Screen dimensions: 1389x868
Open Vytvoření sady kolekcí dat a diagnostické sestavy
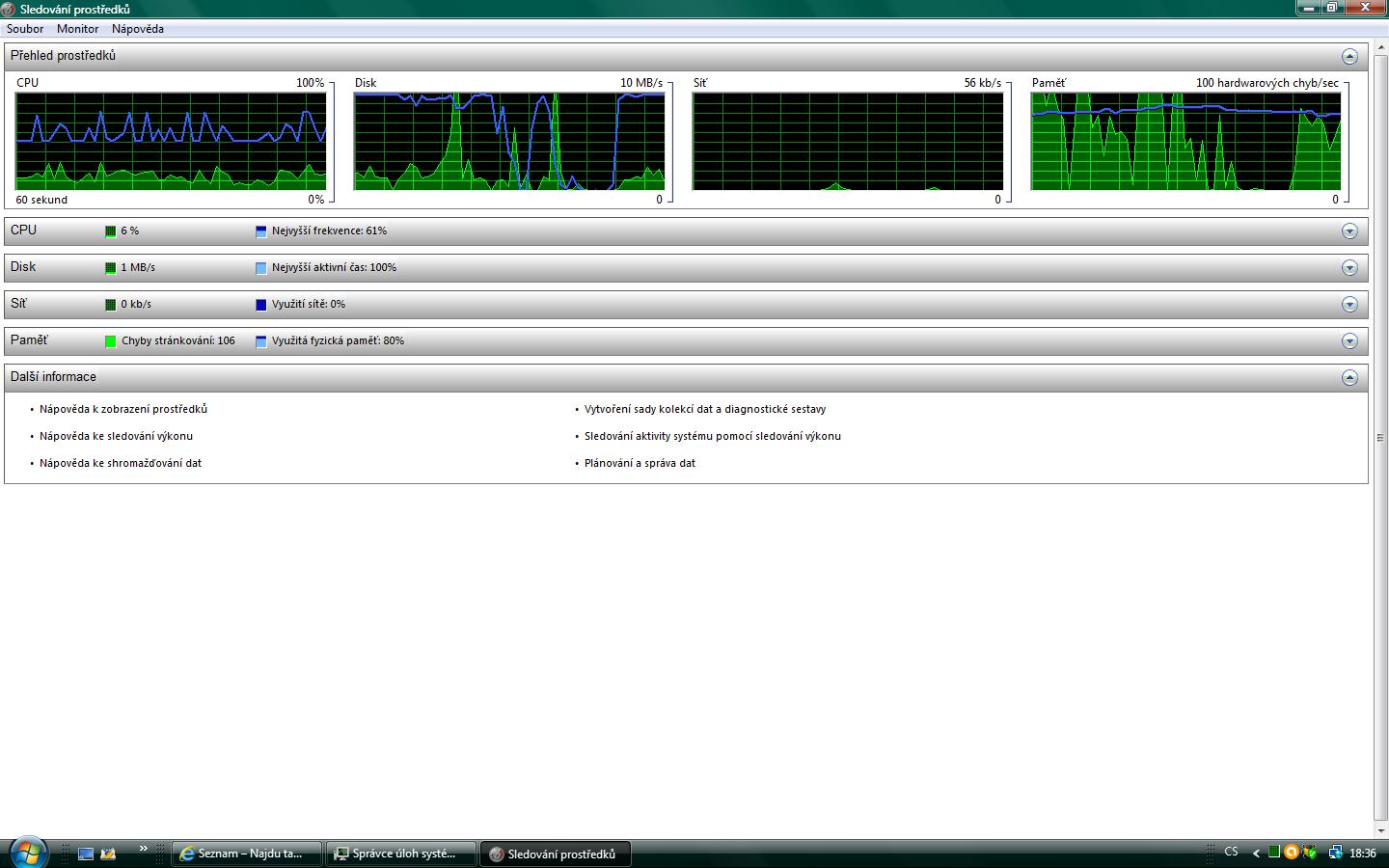pos(705,409)
